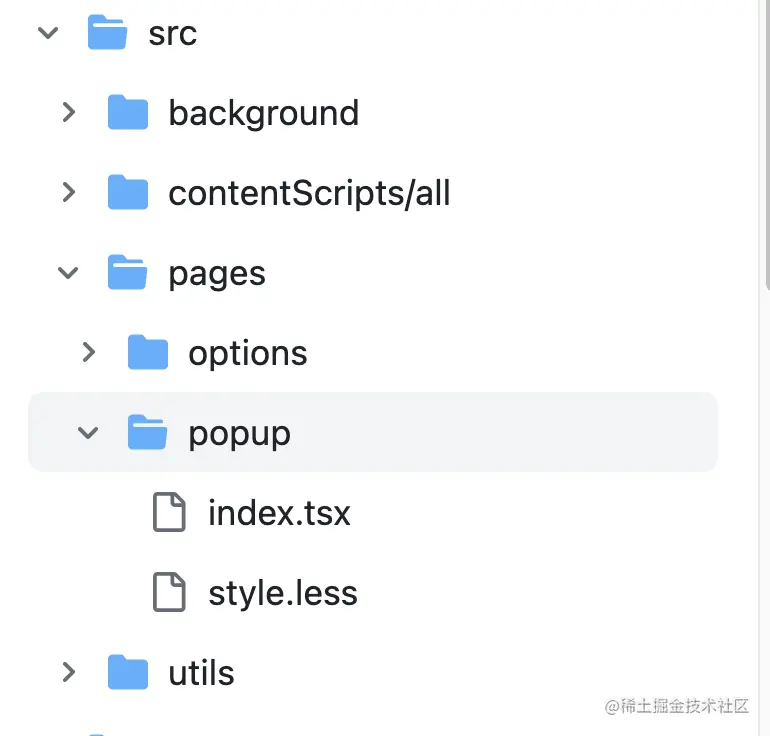This screenshot has width=770, height=736.
Task: Select the background folder label
Action: pos(264,113)
